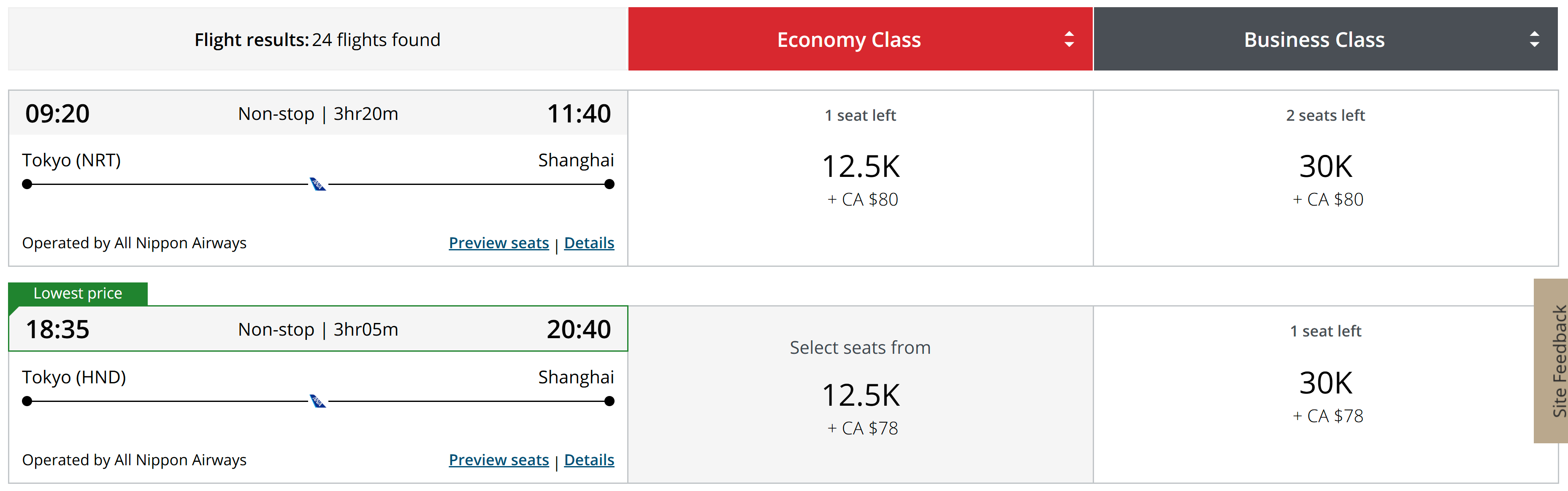Open Details for the 09:20 flight
The height and width of the screenshot is (491, 1568).
589,243
